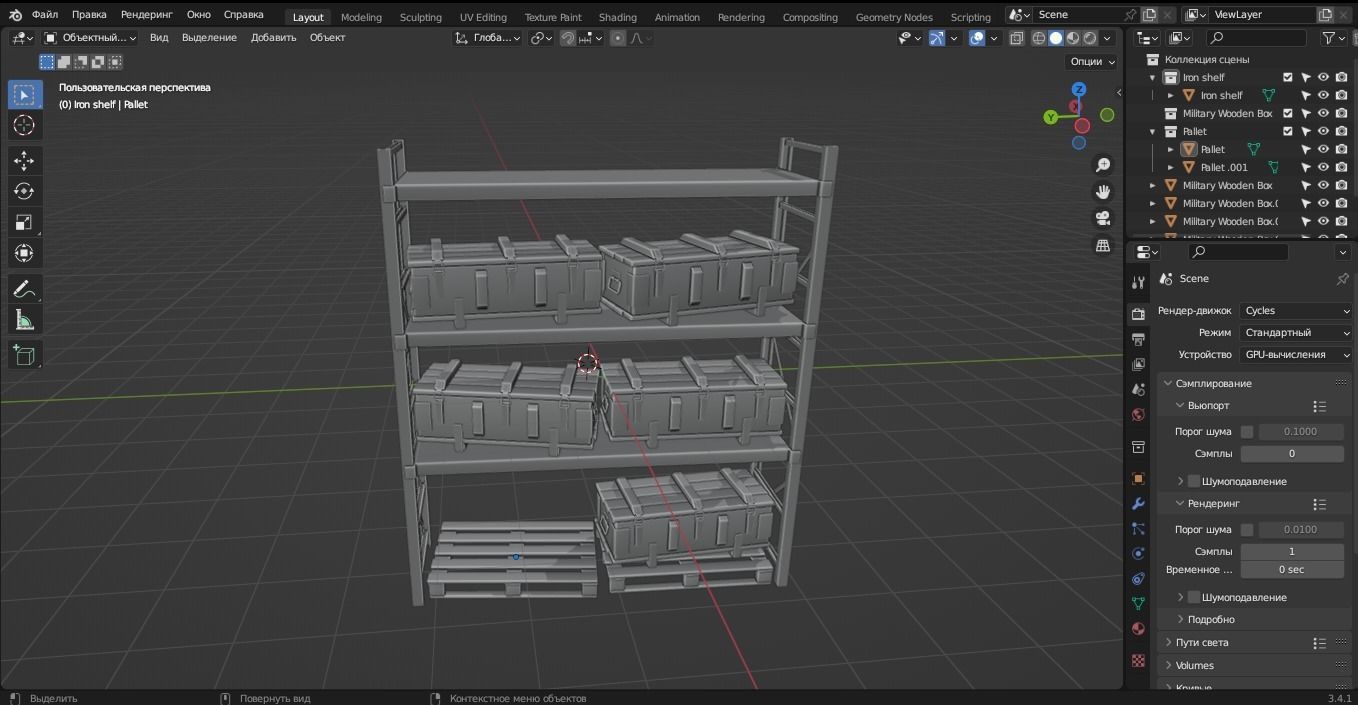Switch to the Modeling workspace tab
The image size is (1358, 705).
361,17
